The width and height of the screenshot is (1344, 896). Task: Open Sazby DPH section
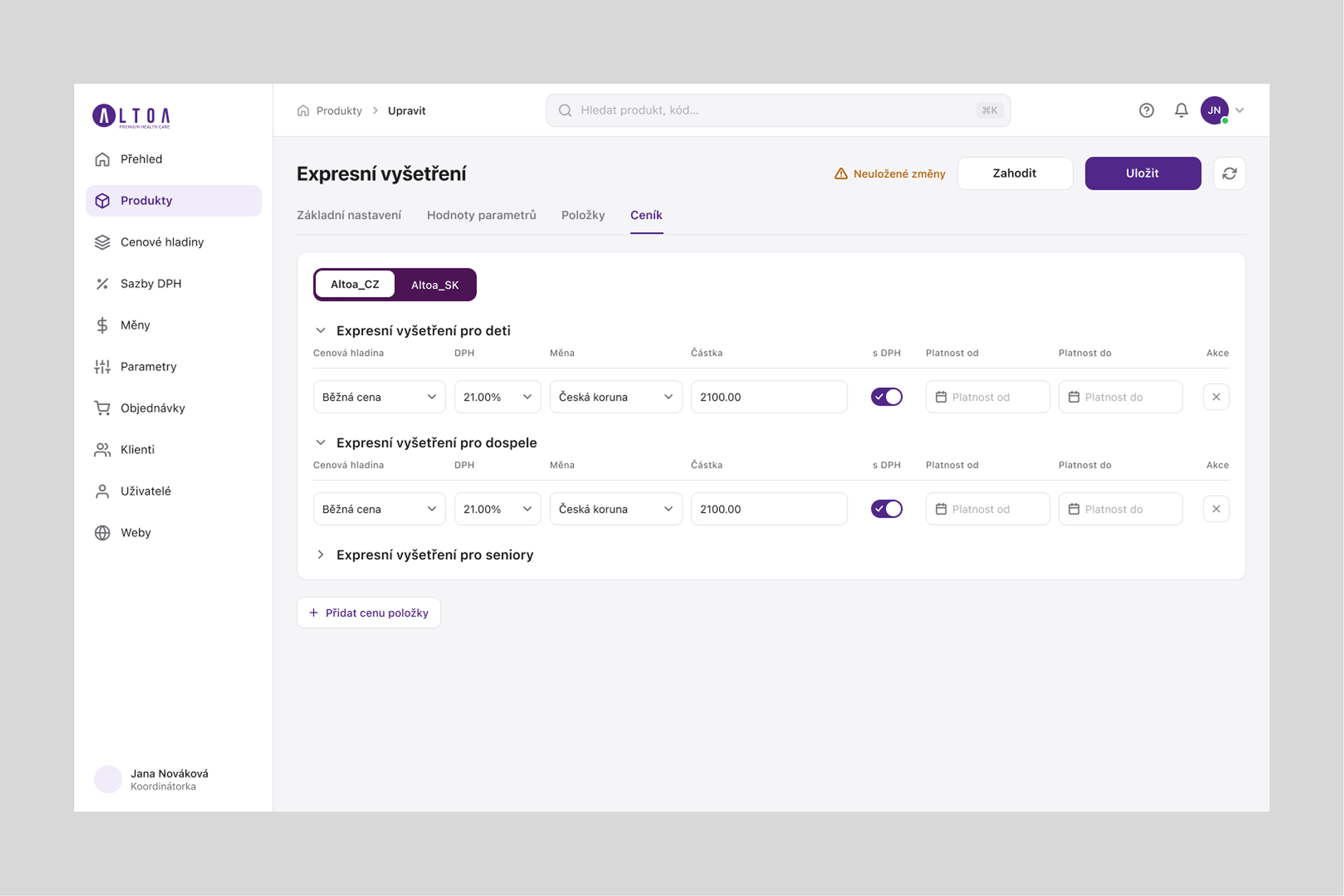(173, 284)
